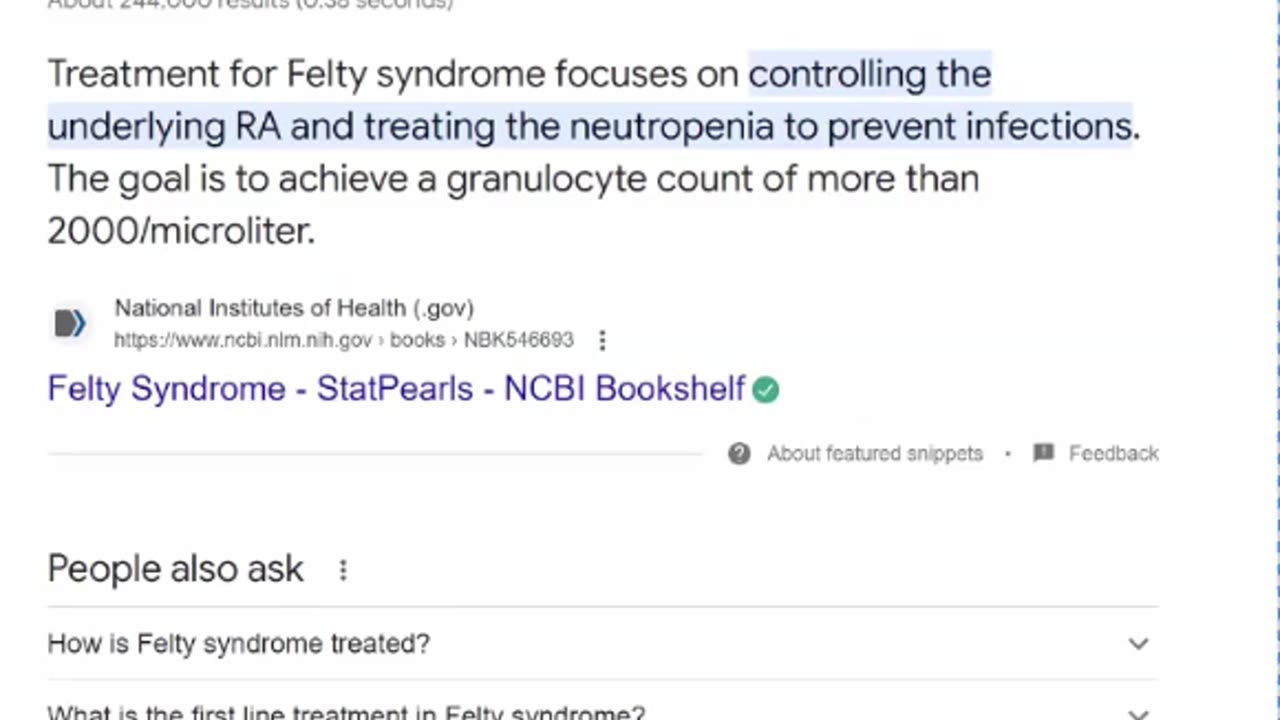Viewport: 1280px width, 720px height.
Task: Click "2000/microliter" in the snippet
Action: [181, 231]
